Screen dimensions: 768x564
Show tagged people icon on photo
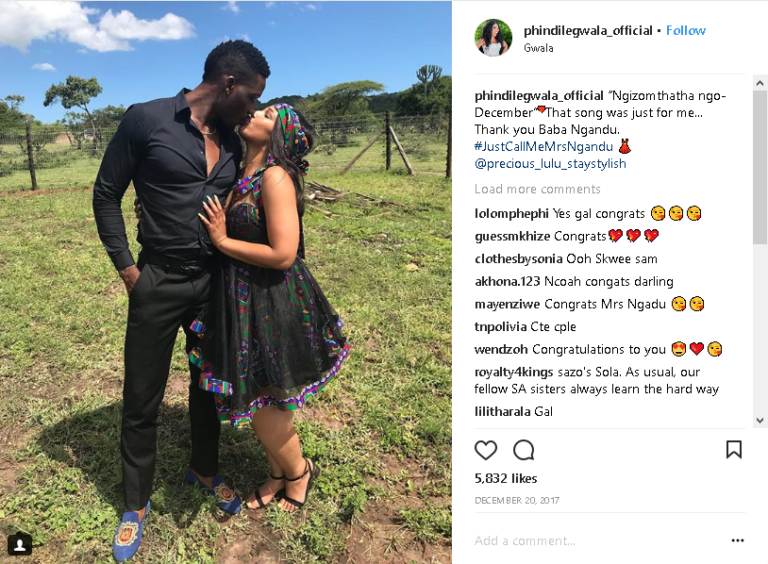[20, 544]
